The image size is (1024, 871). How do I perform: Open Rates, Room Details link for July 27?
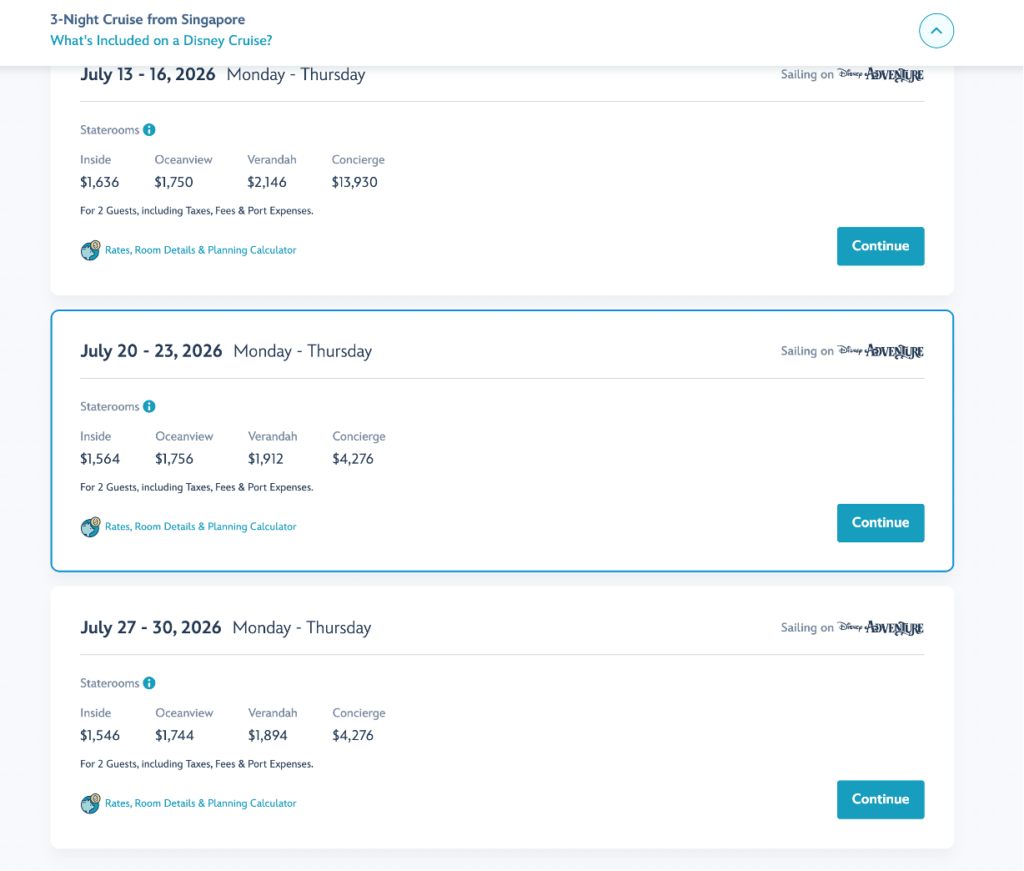click(x=200, y=803)
